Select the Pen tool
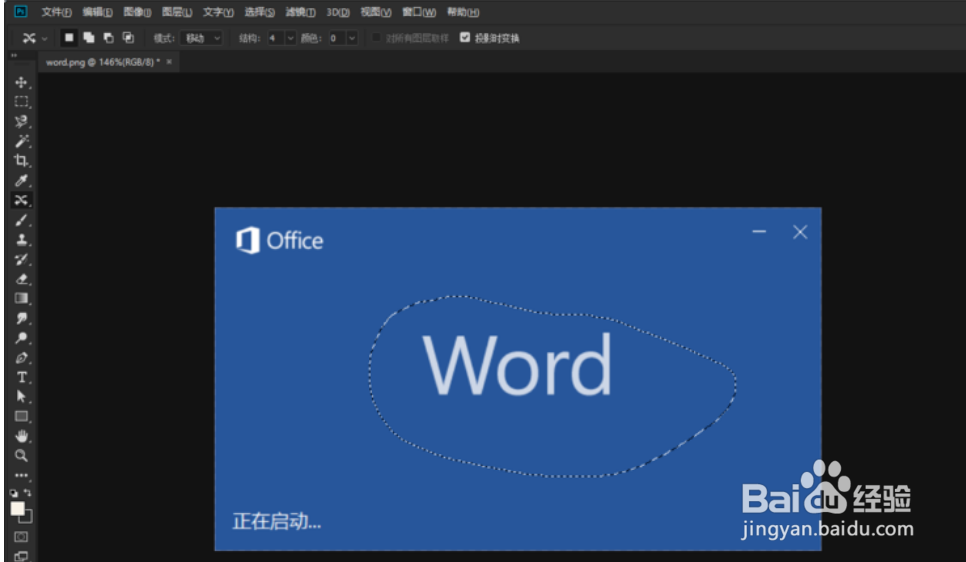 (x=22, y=357)
